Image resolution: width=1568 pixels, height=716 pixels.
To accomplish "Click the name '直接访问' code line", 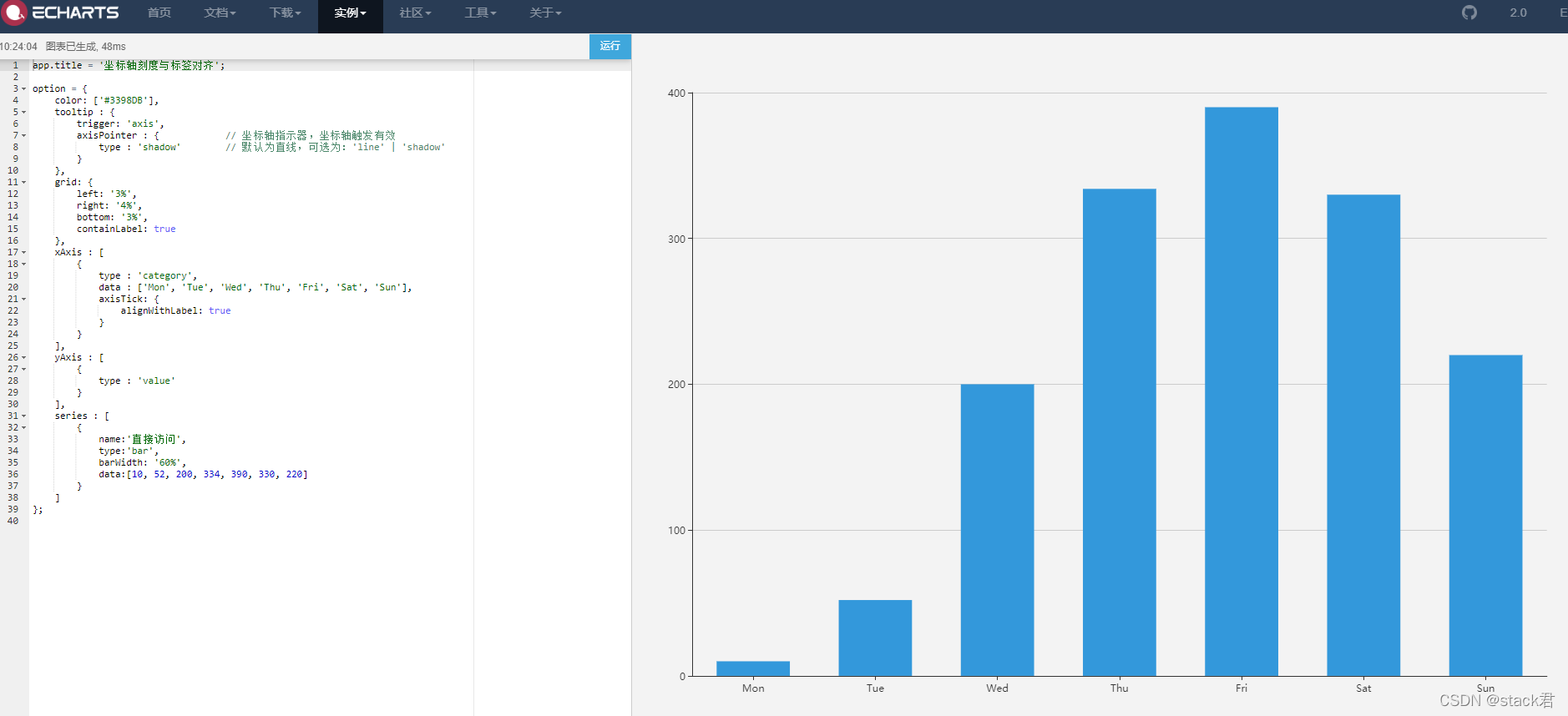I will click(143, 439).
